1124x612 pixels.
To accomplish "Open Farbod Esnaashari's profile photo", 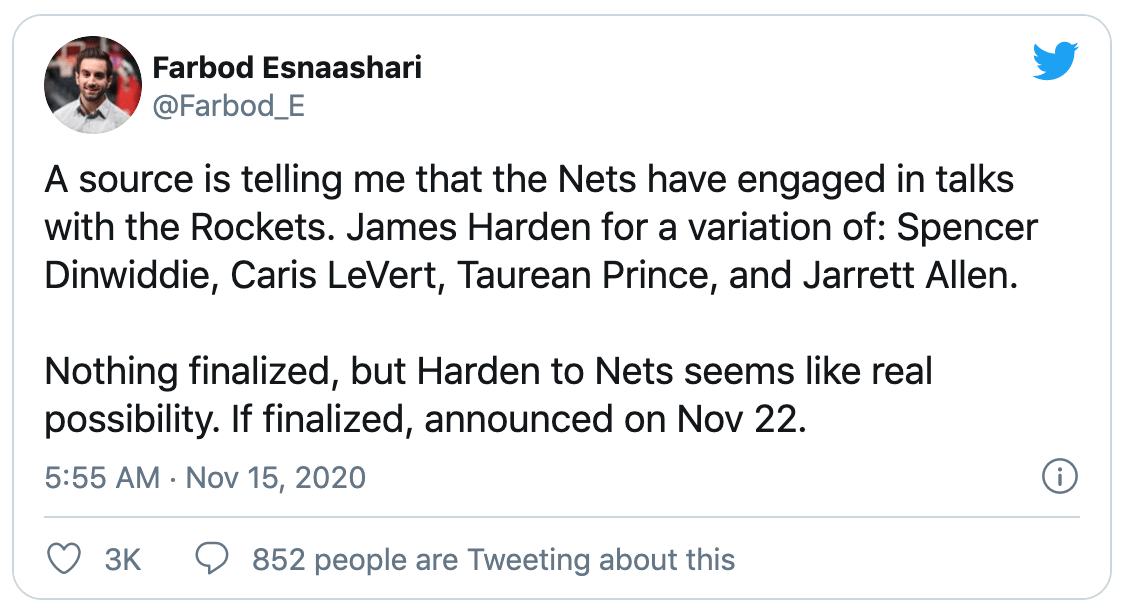I will [93, 85].
